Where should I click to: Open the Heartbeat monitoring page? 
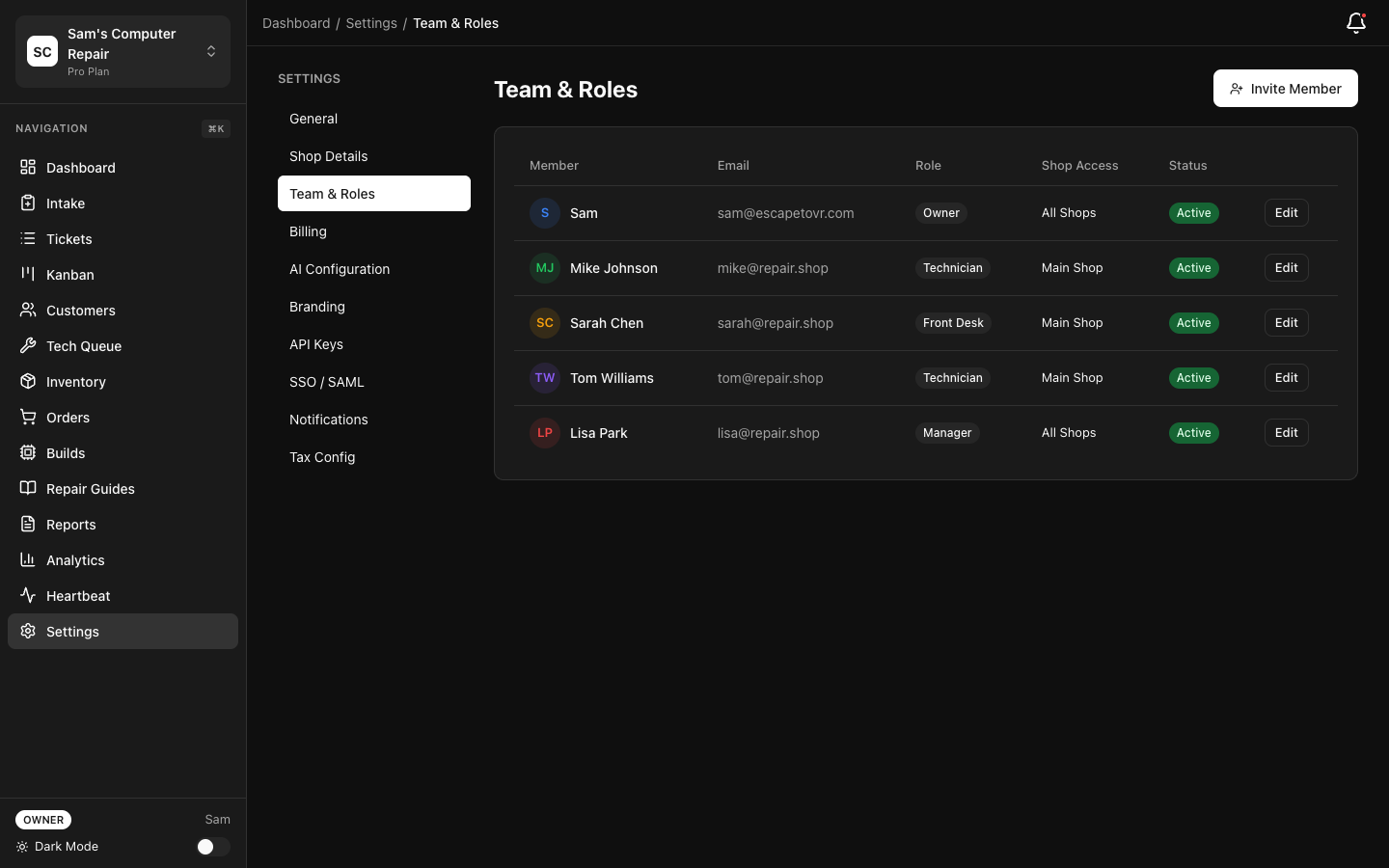pos(78,596)
